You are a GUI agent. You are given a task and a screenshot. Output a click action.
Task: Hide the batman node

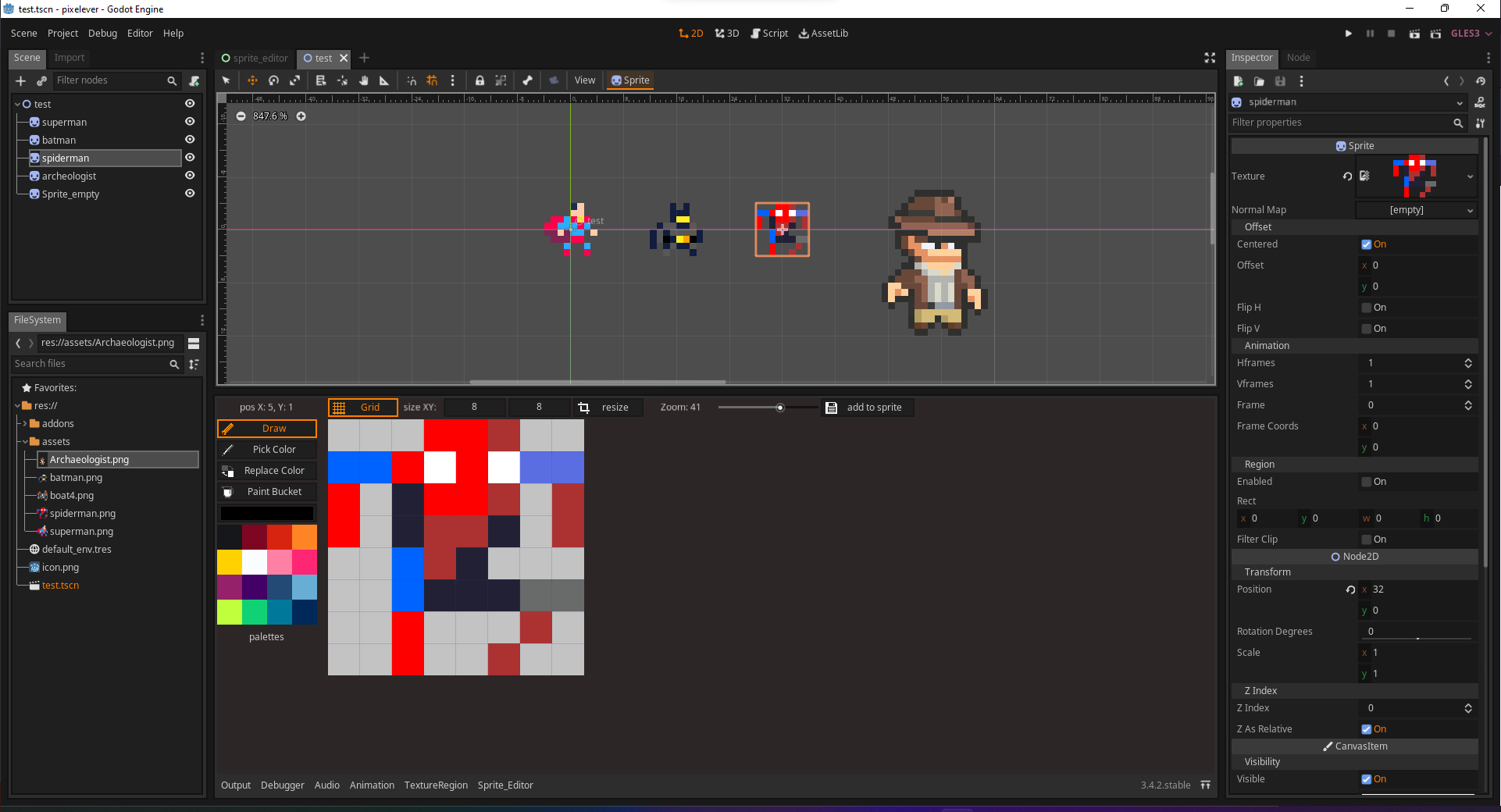click(190, 140)
